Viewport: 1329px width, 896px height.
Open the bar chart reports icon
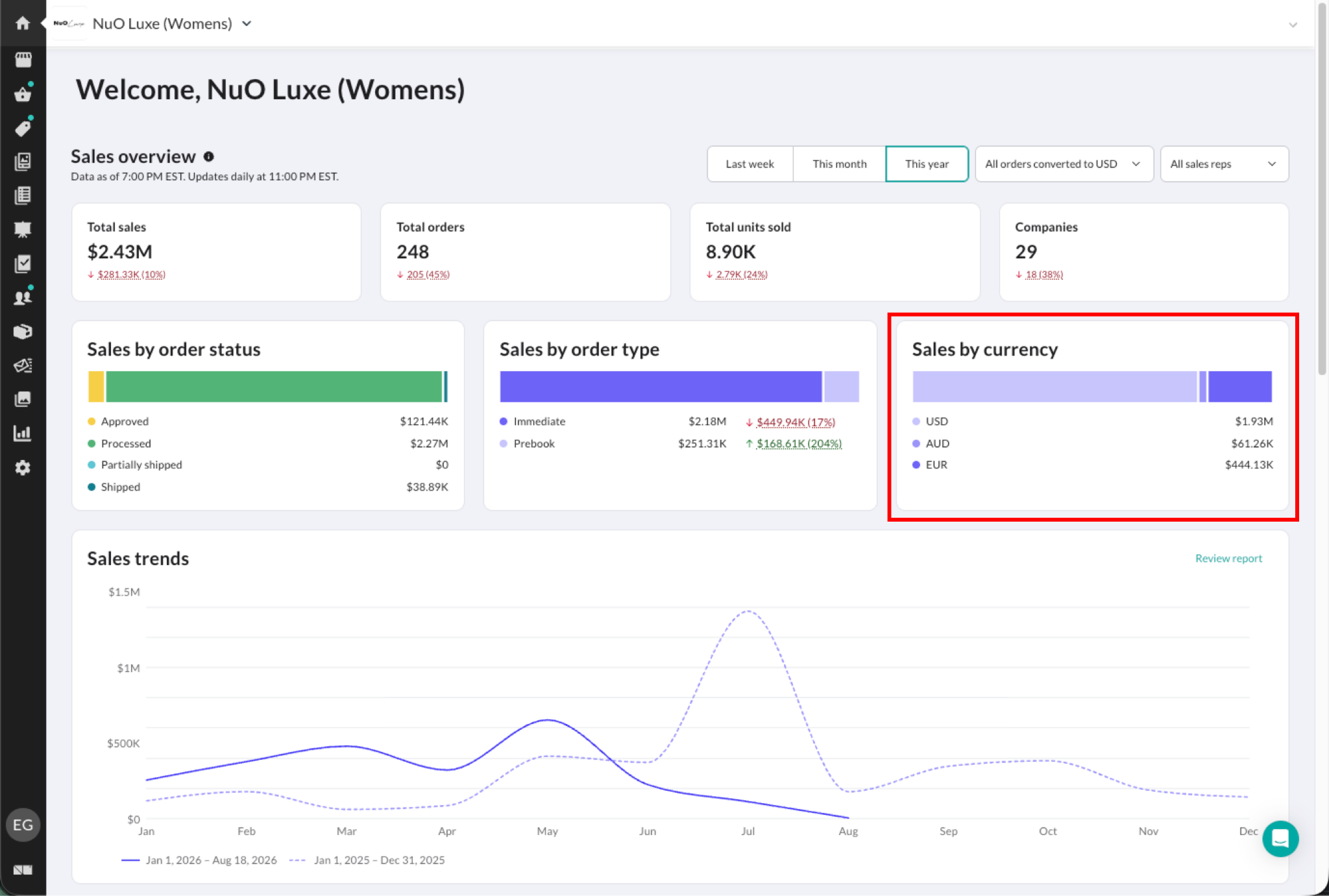pyautogui.click(x=23, y=433)
